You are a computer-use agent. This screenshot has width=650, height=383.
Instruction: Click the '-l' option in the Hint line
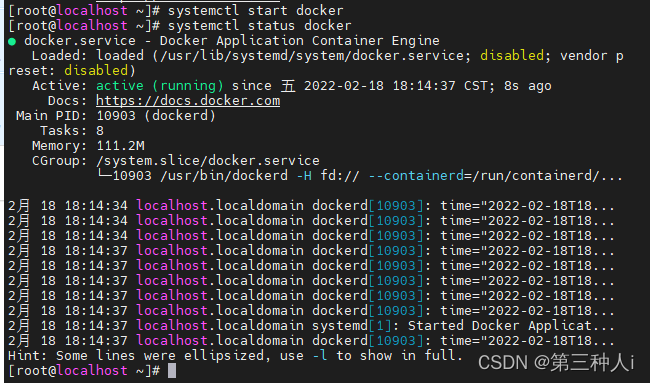pos(320,356)
